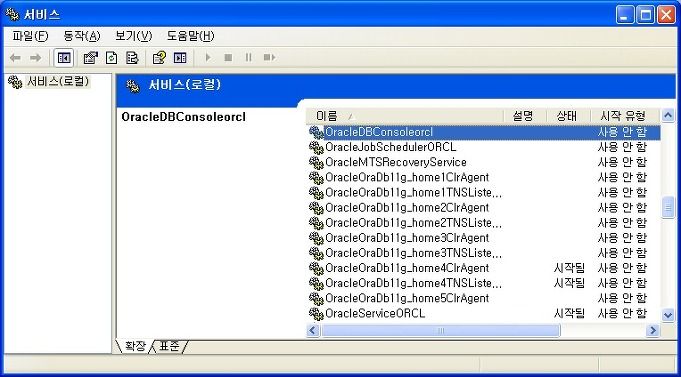Click the gear icon of OracleOraDb11g_home2ClrAgent
Screen dimensions: 681x377
(x=316, y=208)
